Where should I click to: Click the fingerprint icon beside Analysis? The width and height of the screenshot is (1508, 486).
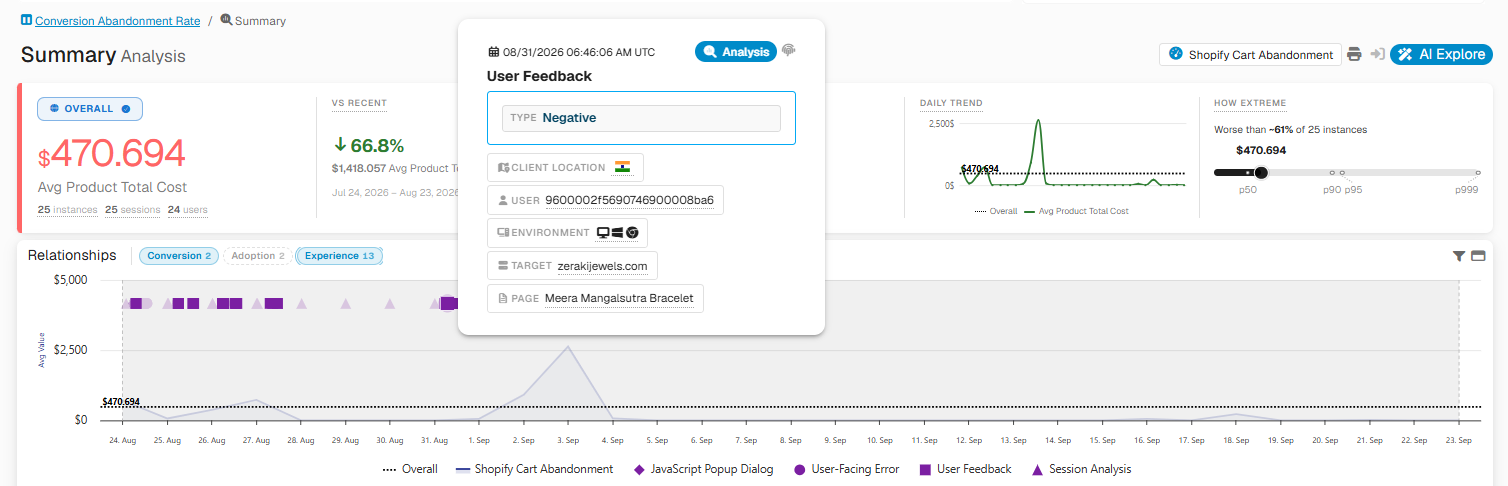coord(789,51)
